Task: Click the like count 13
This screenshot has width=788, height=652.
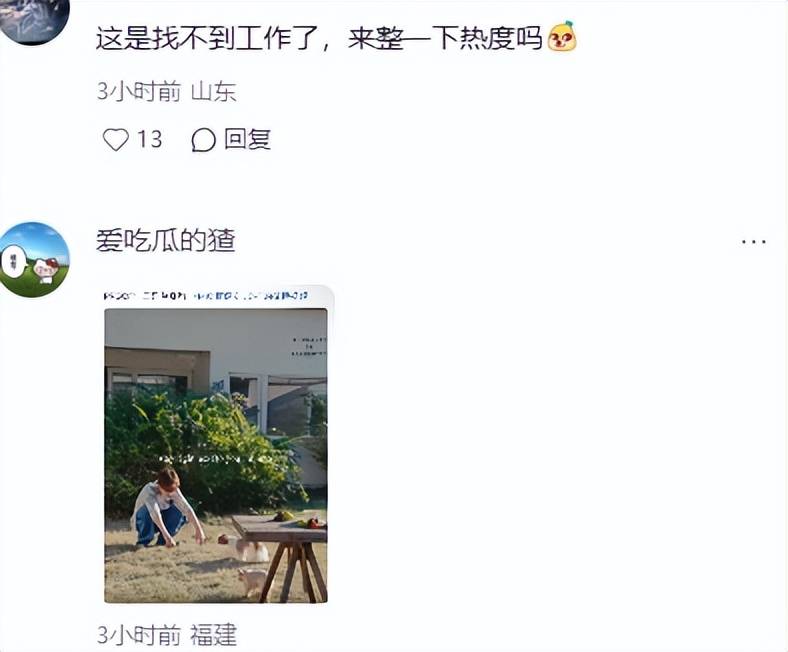Action: [149, 139]
